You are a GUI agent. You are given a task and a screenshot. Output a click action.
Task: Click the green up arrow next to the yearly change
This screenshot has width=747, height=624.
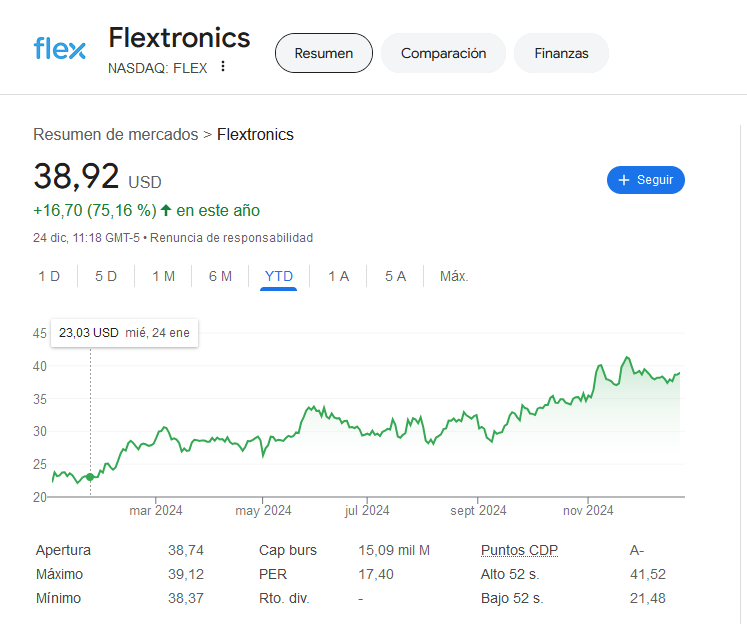[x=166, y=210]
